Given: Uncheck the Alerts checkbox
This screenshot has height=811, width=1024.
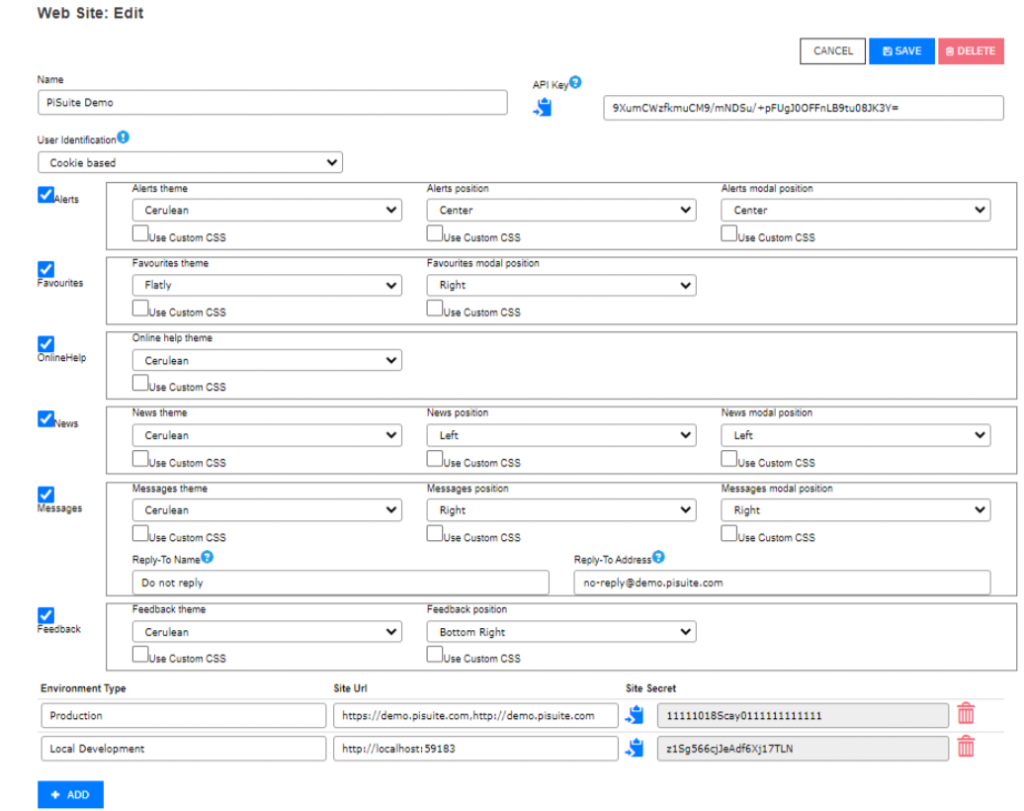Looking at the screenshot, I should coord(45,195).
